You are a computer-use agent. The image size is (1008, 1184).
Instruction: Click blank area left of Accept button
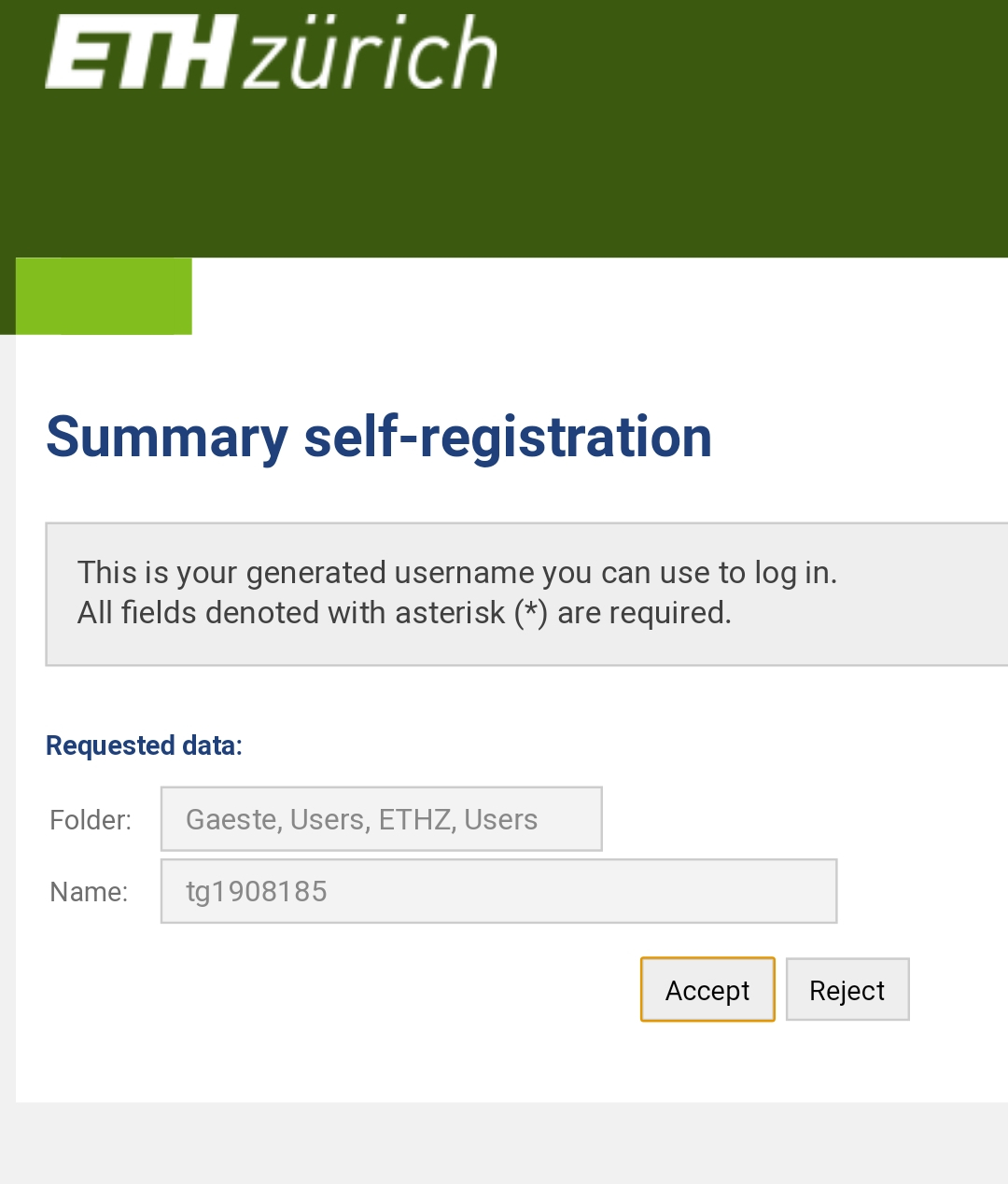[x=336, y=990]
